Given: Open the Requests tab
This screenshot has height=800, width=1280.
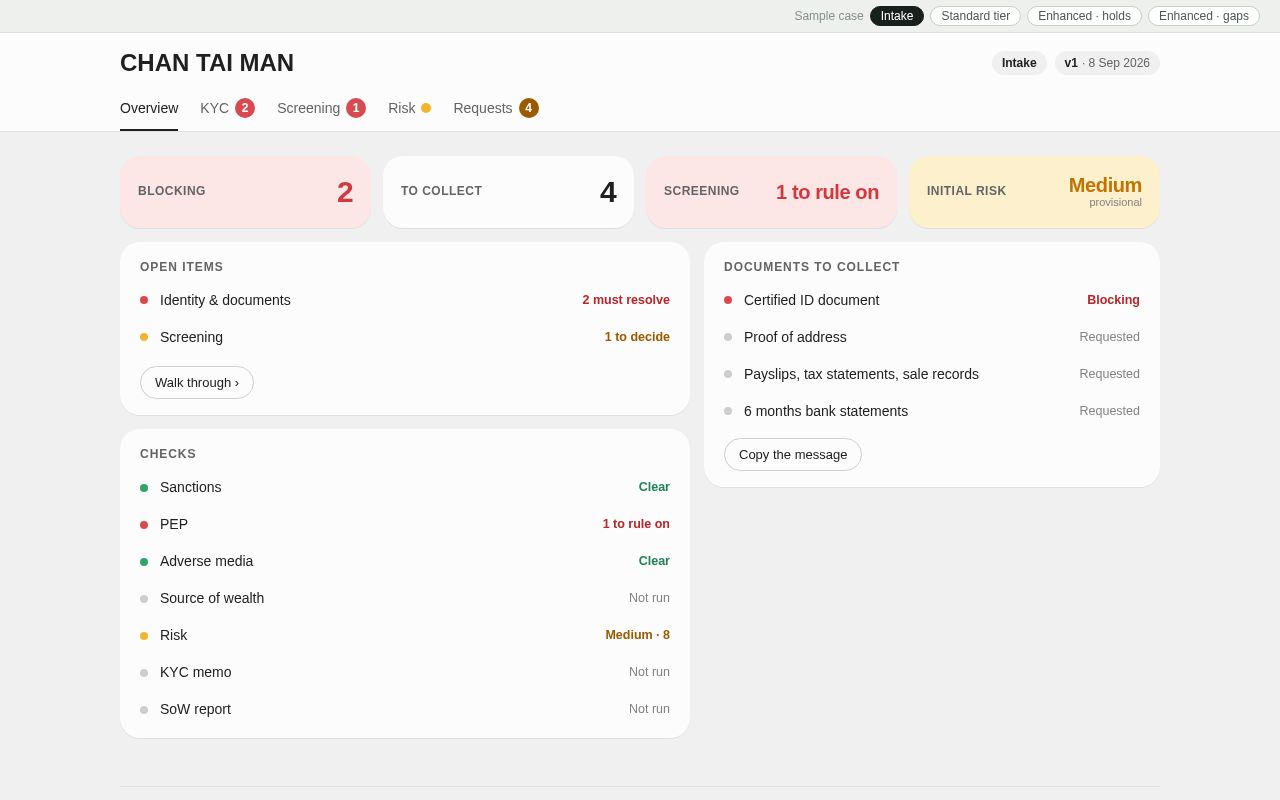Looking at the screenshot, I should click(496, 108).
